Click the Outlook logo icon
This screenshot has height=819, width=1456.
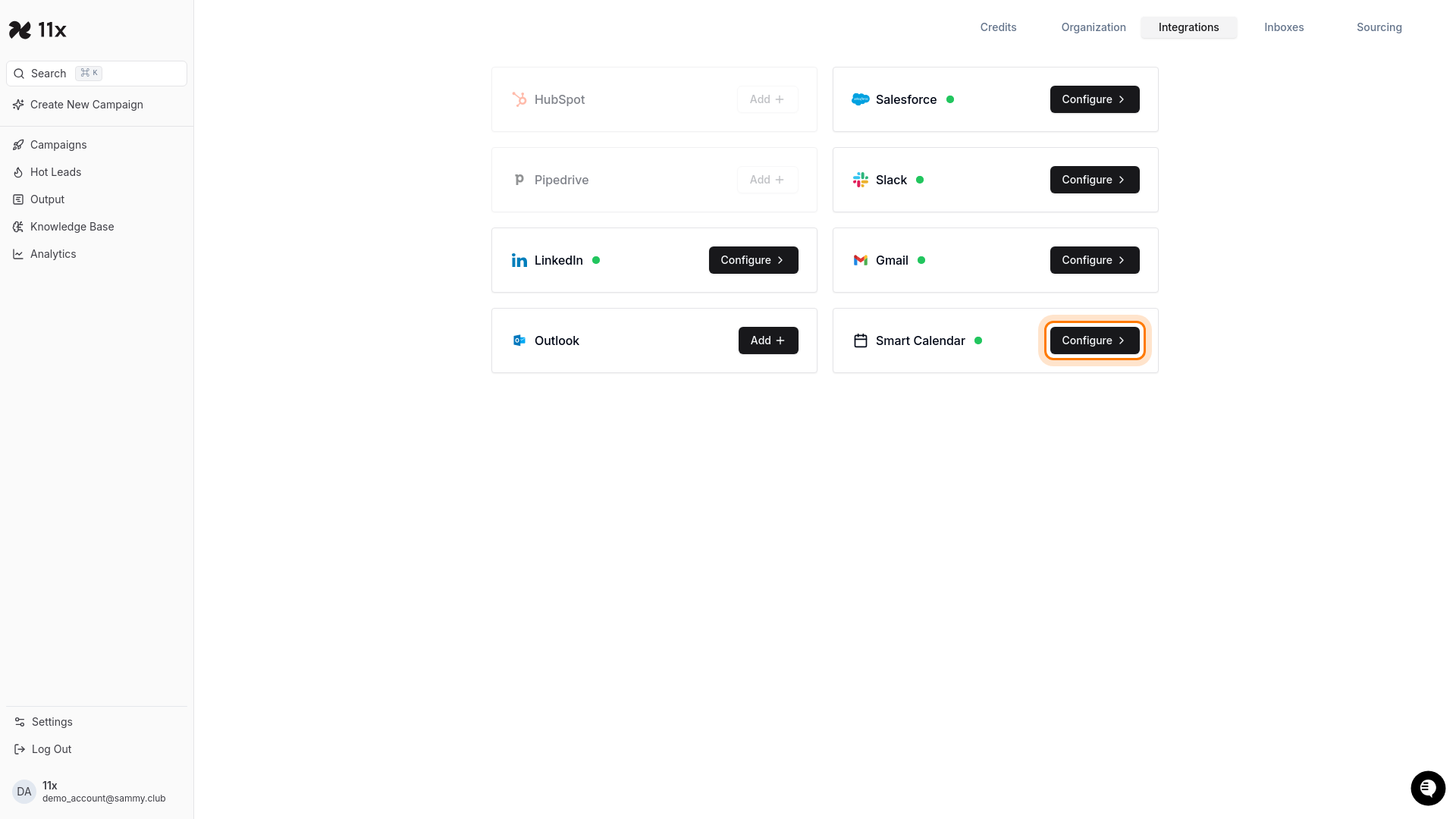tap(519, 340)
